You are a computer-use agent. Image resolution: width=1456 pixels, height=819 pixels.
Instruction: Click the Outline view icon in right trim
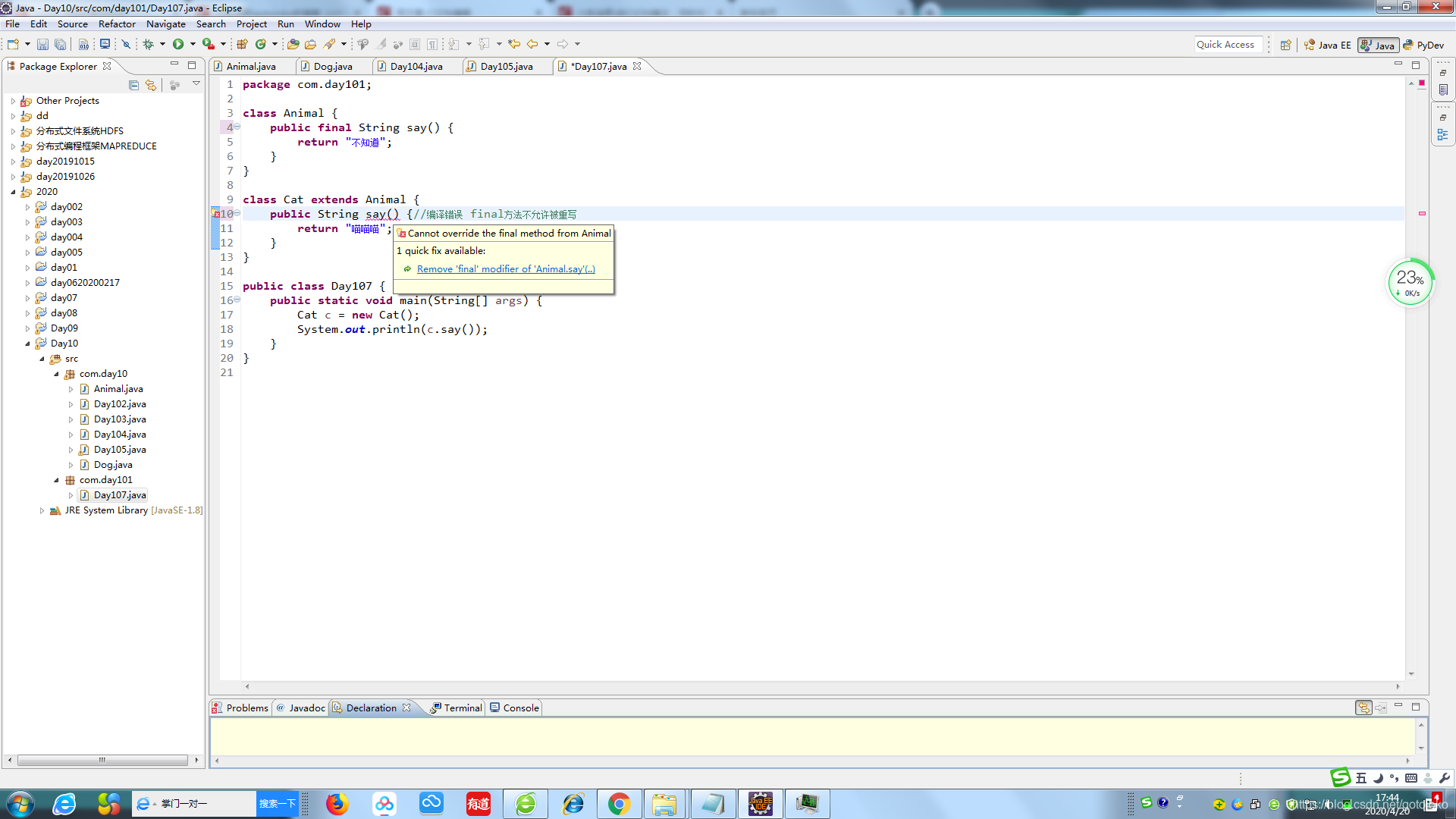click(x=1442, y=135)
